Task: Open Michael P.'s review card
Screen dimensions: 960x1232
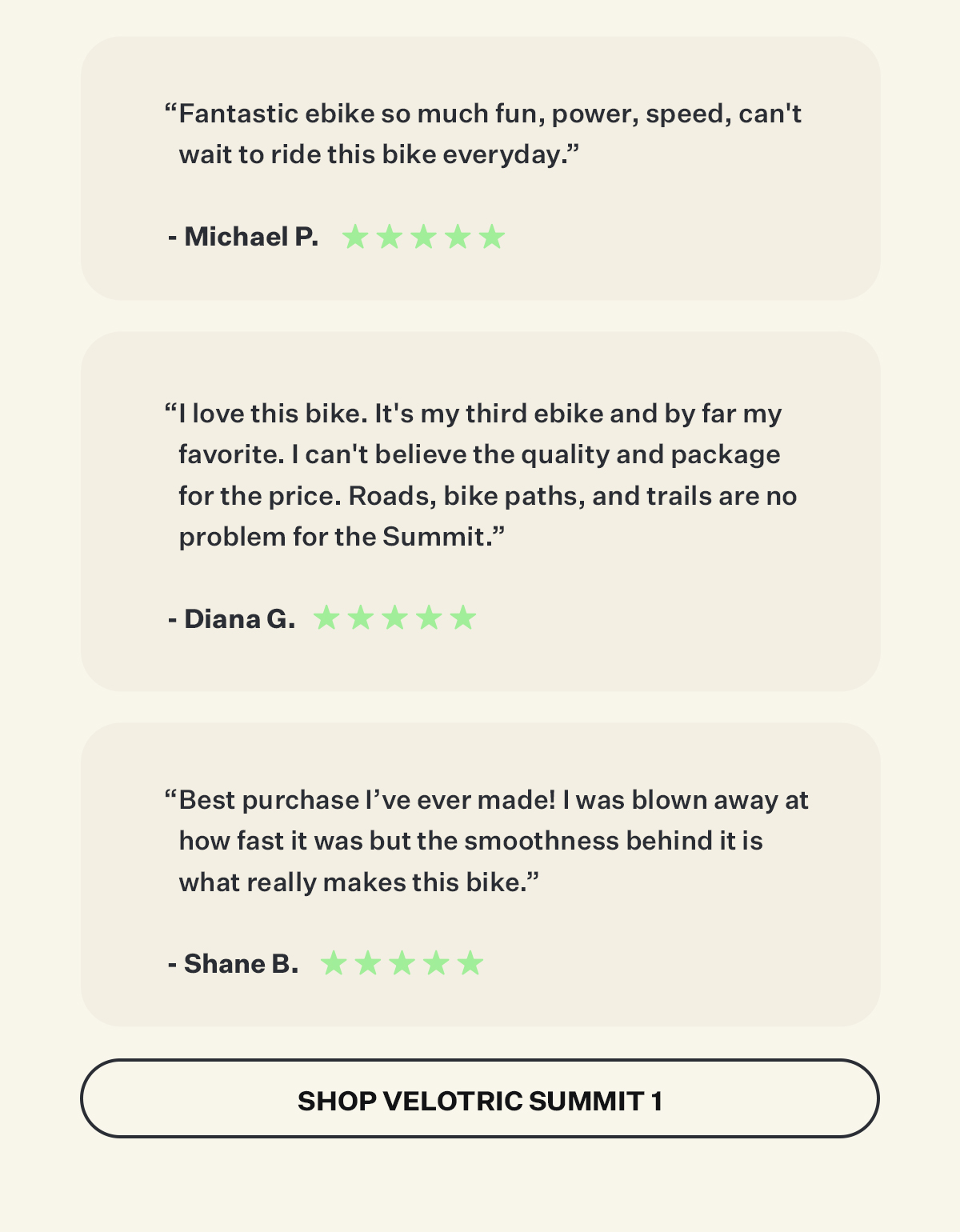Action: pos(480,168)
